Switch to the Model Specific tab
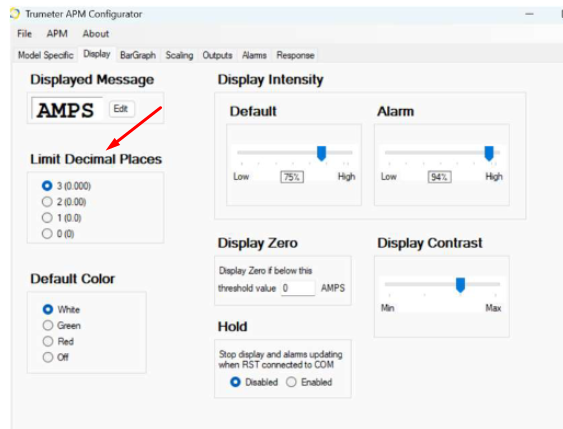This screenshot has width=563, height=429. tap(46, 55)
